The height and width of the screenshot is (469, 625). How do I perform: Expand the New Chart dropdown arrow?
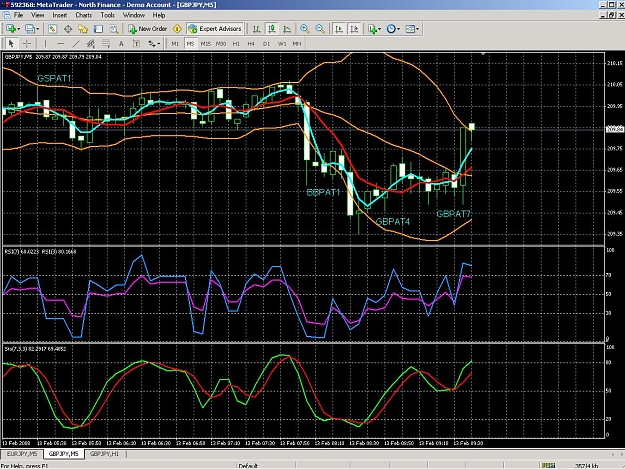click(18, 29)
